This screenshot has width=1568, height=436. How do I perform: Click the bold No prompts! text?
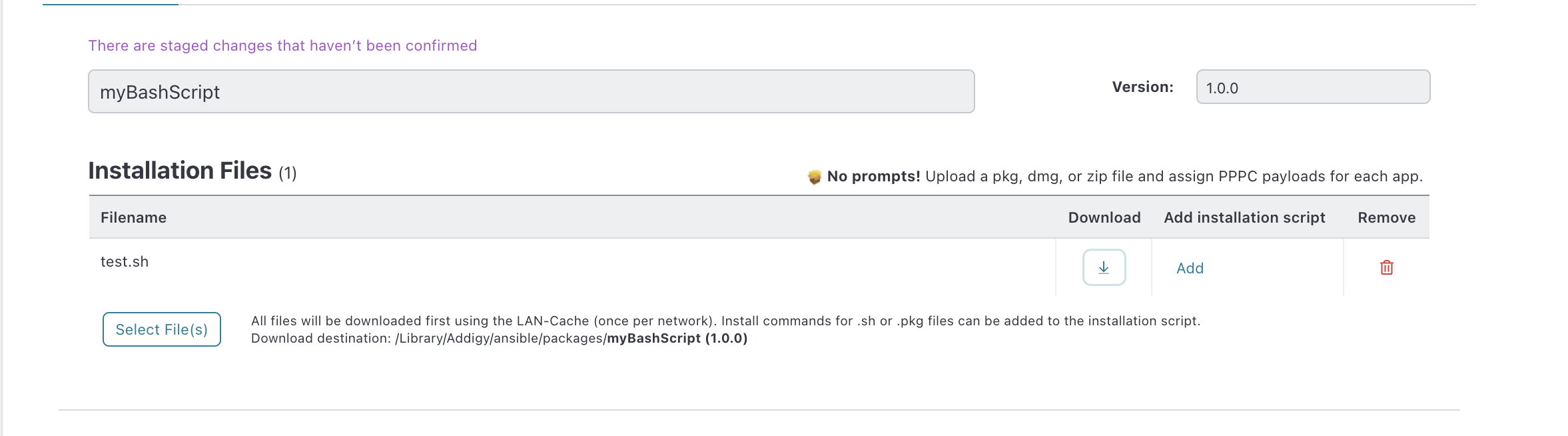(x=873, y=176)
